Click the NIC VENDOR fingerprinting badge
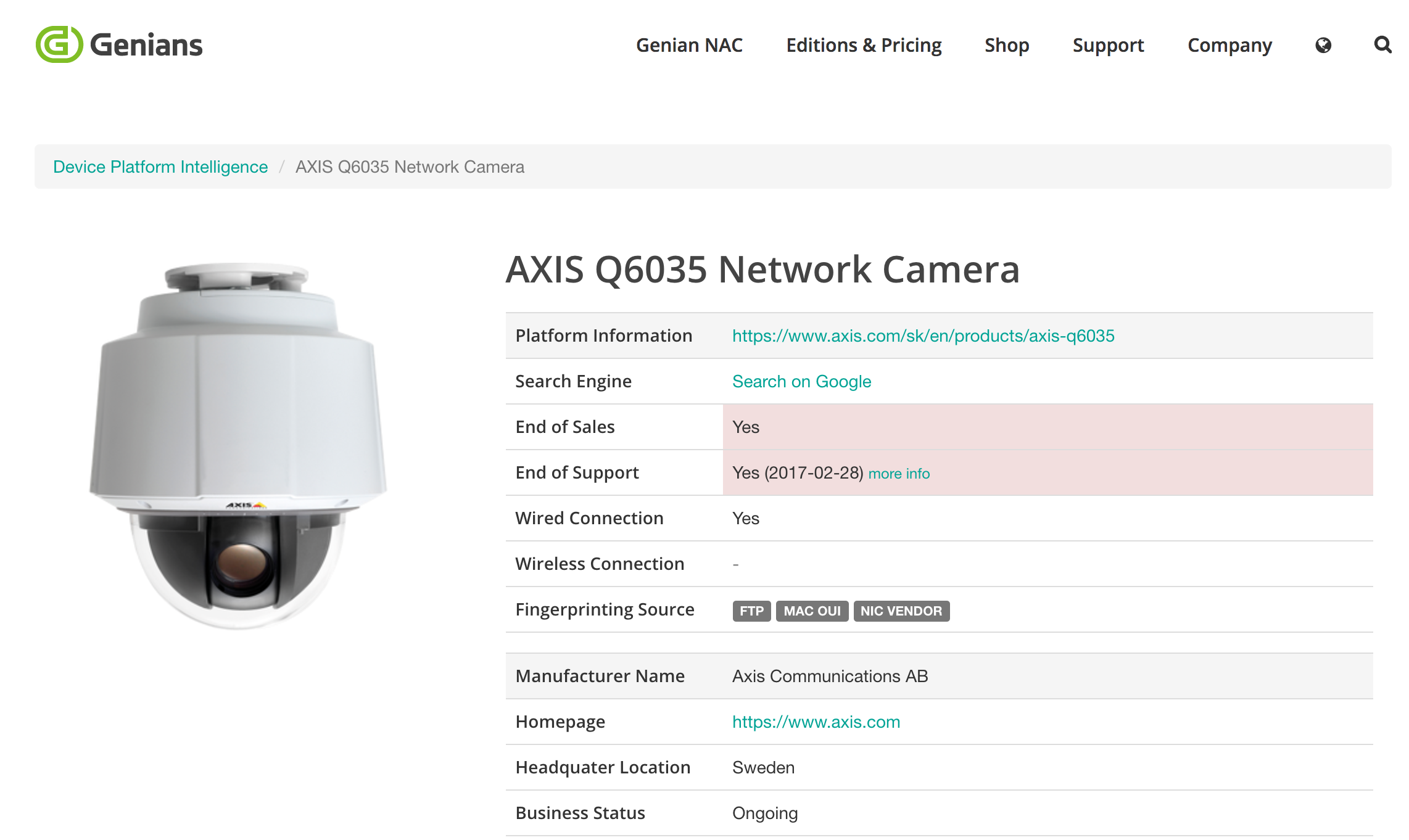The height and width of the screenshot is (840, 1409). (x=901, y=611)
